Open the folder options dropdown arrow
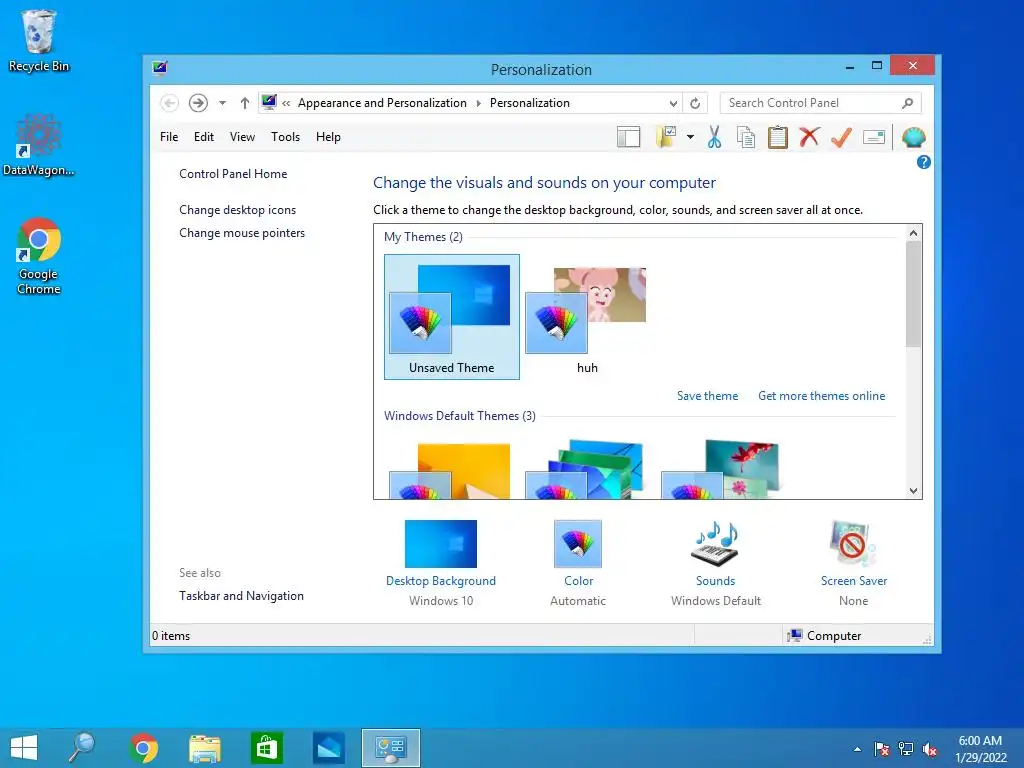The height and width of the screenshot is (768, 1024). [690, 137]
